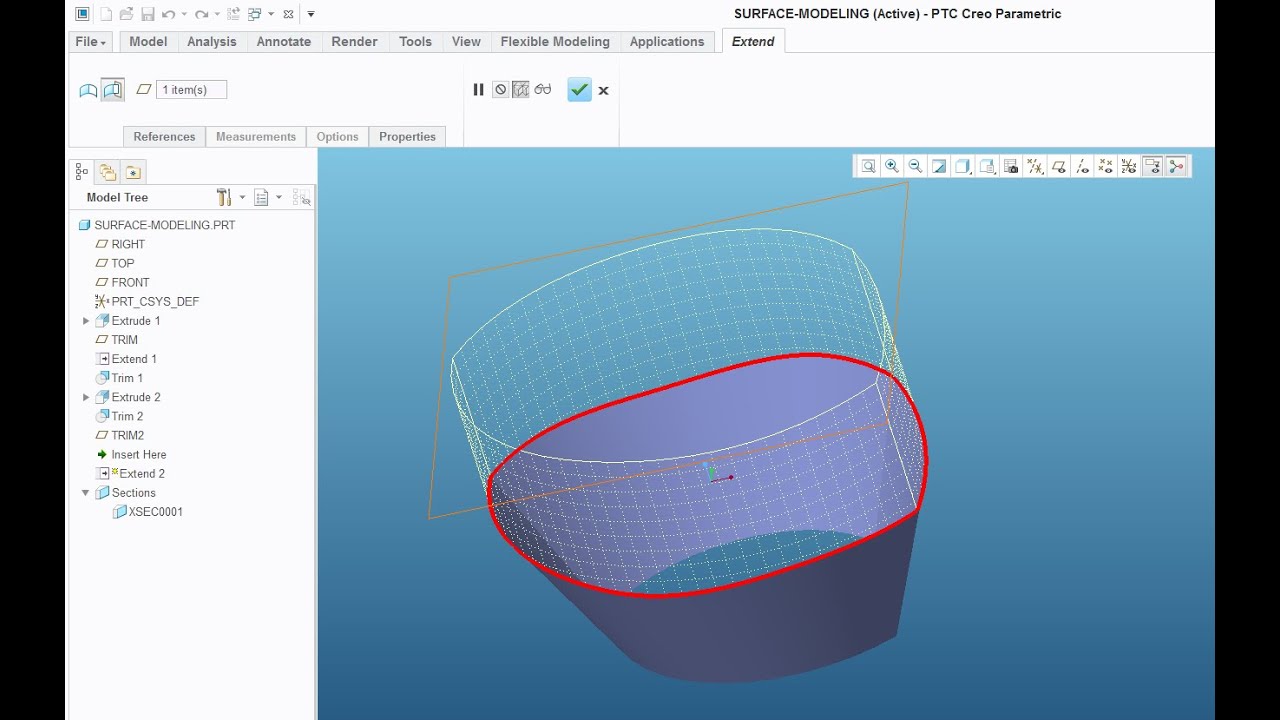Select the Model Tree navigator tab icon
The height and width of the screenshot is (720, 1280).
(82, 172)
